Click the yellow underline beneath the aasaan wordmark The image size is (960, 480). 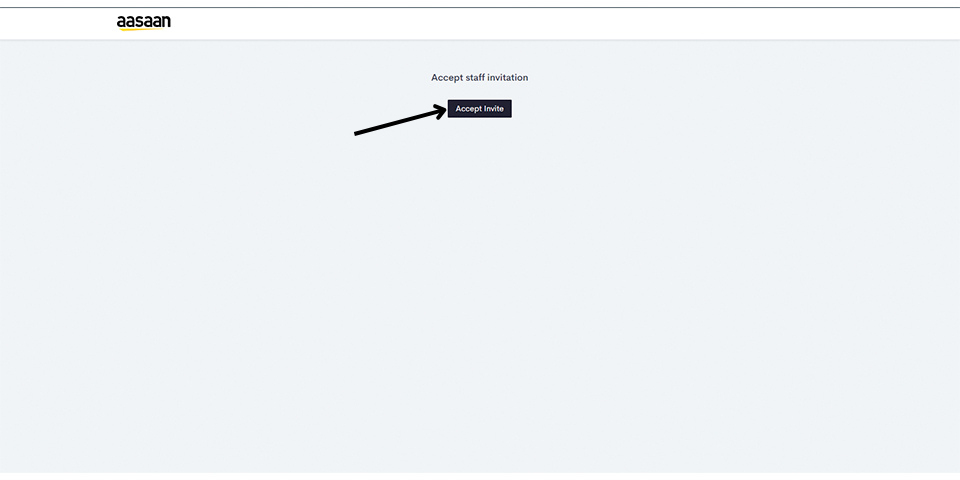pyautogui.click(x=141, y=29)
